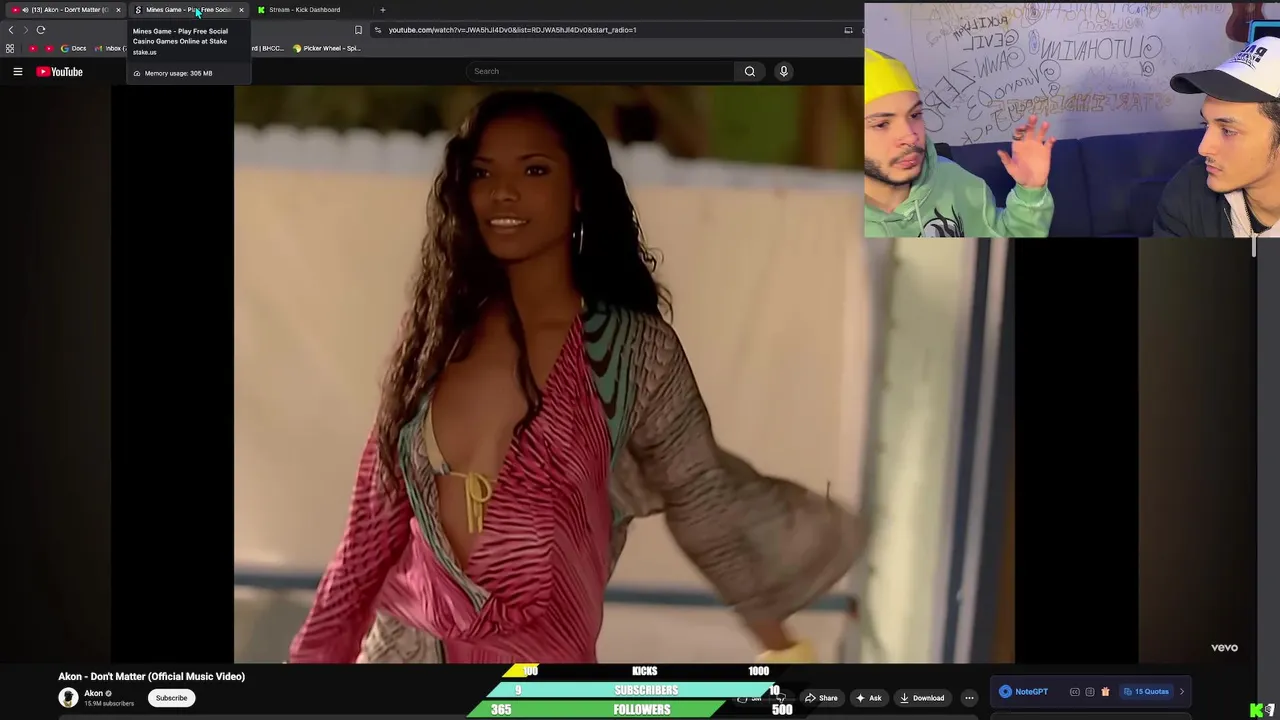Open the Gmail Inbox bookmark
This screenshot has height=720, width=1280.
(109, 48)
